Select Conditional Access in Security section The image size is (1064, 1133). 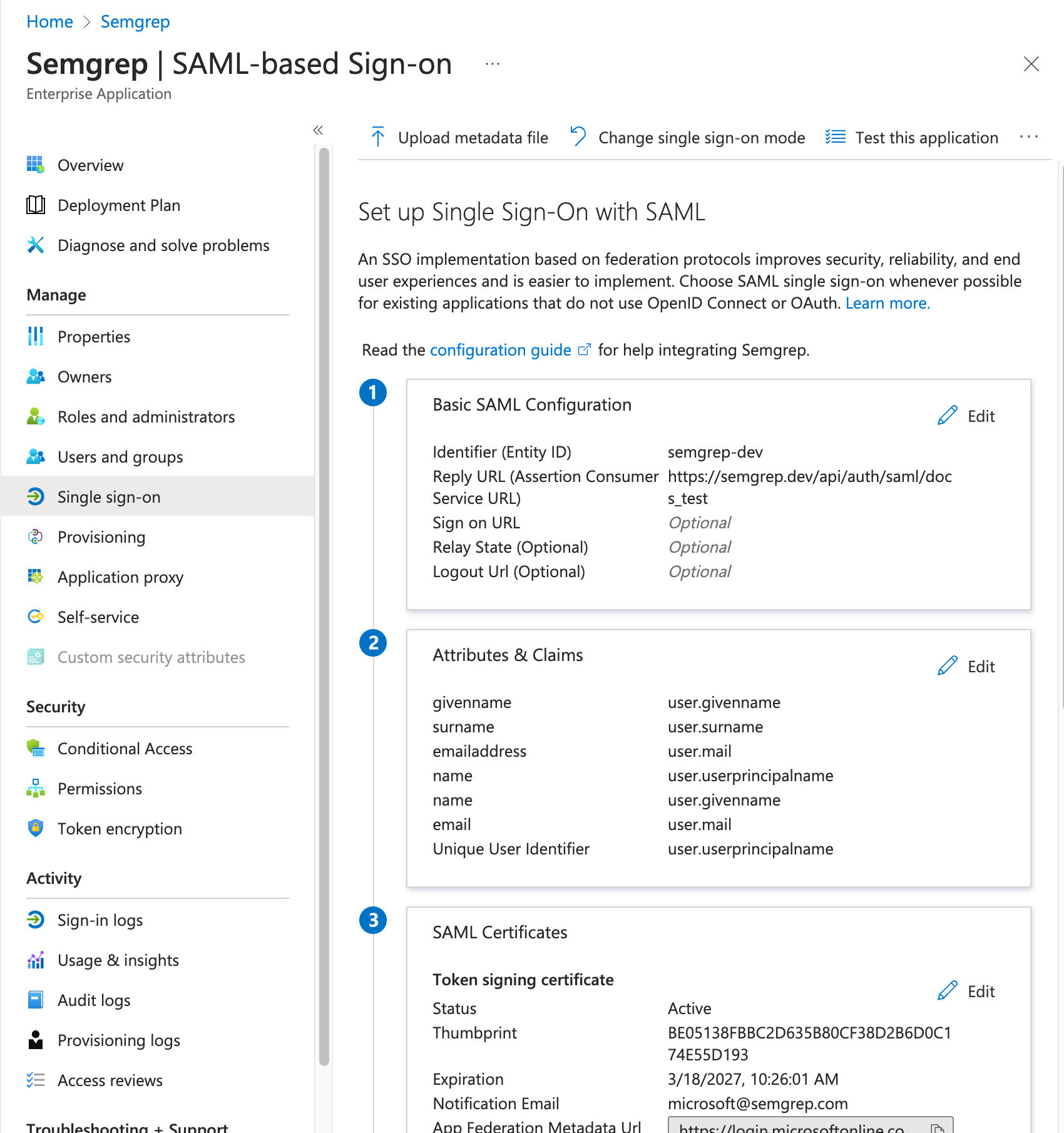click(x=125, y=748)
